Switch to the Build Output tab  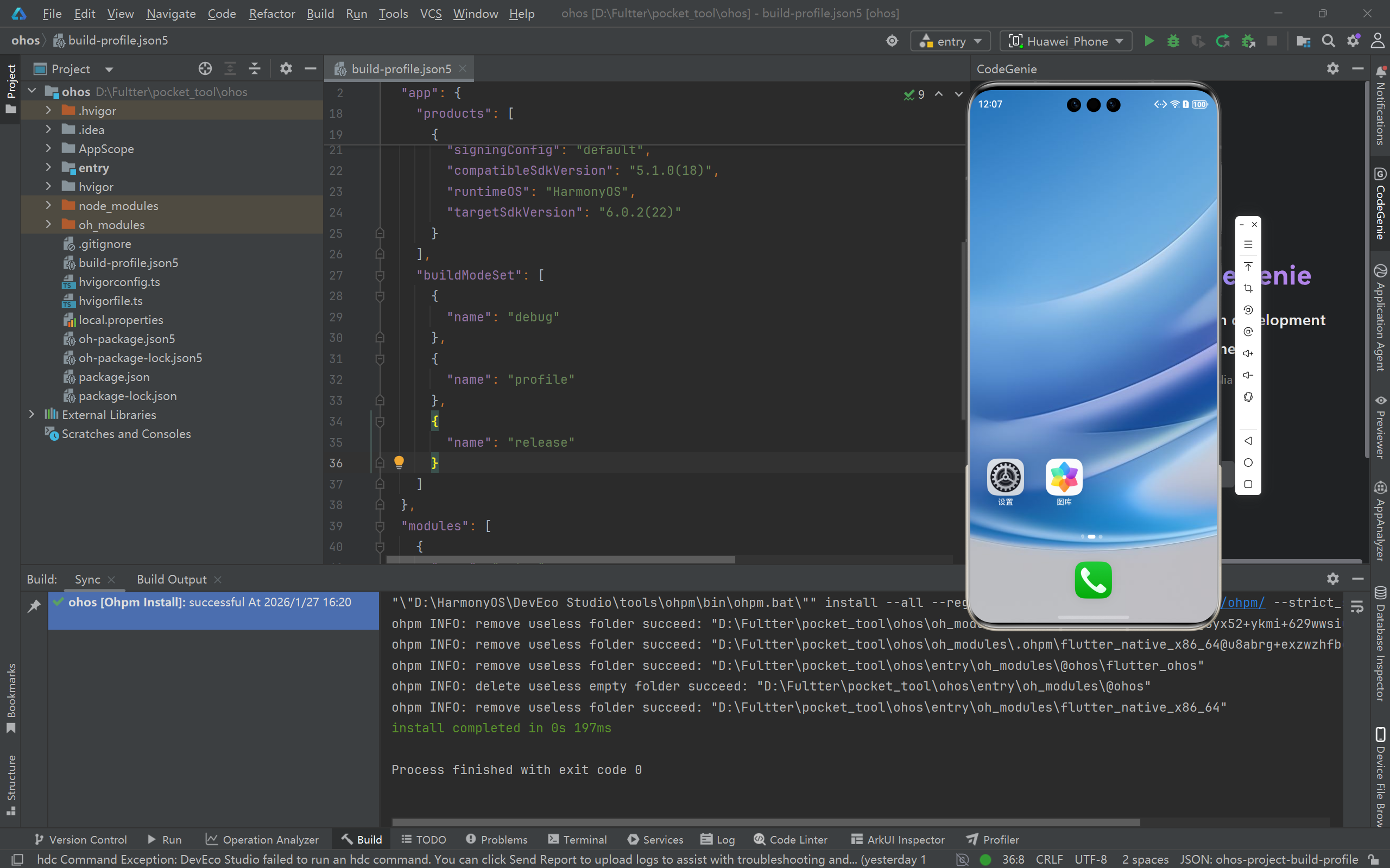point(171,579)
